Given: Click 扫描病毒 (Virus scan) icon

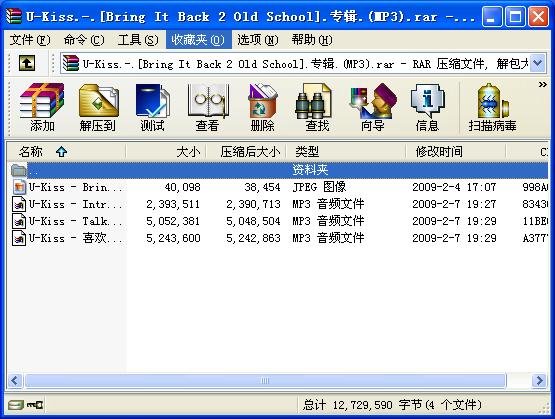Looking at the screenshot, I should click(492, 108).
